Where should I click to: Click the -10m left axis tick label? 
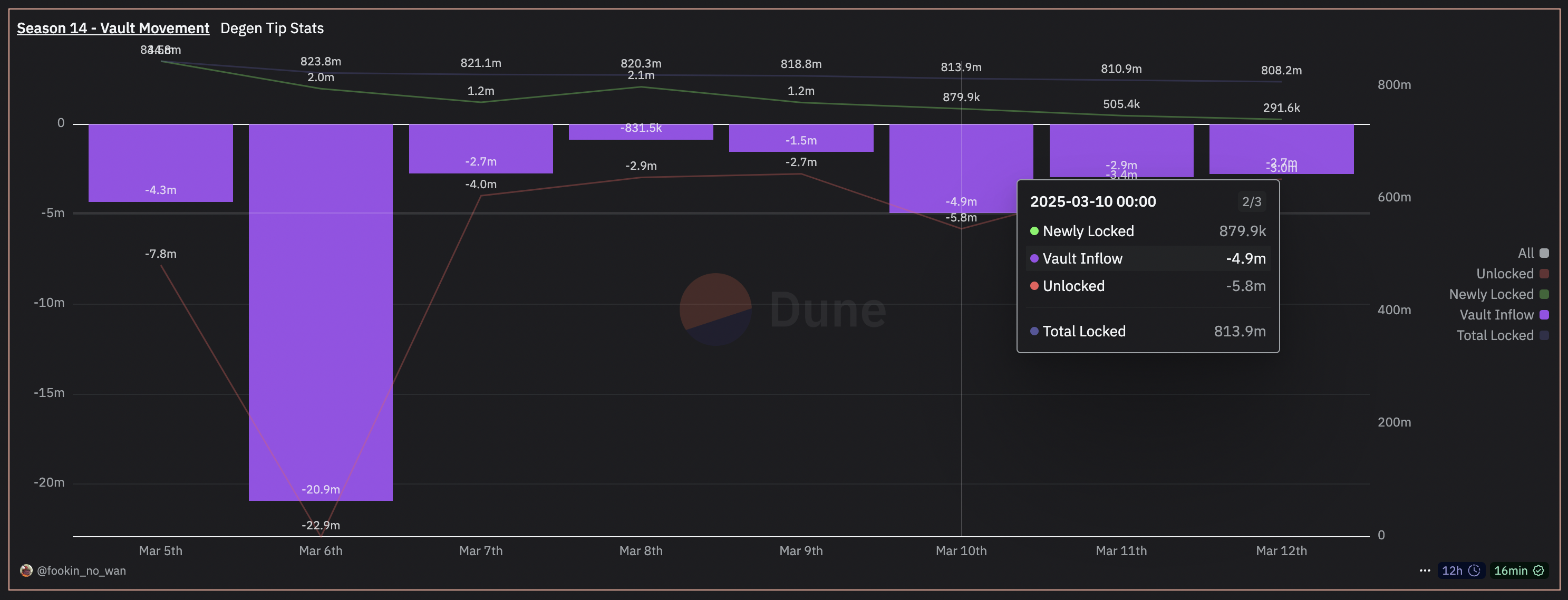coord(50,303)
